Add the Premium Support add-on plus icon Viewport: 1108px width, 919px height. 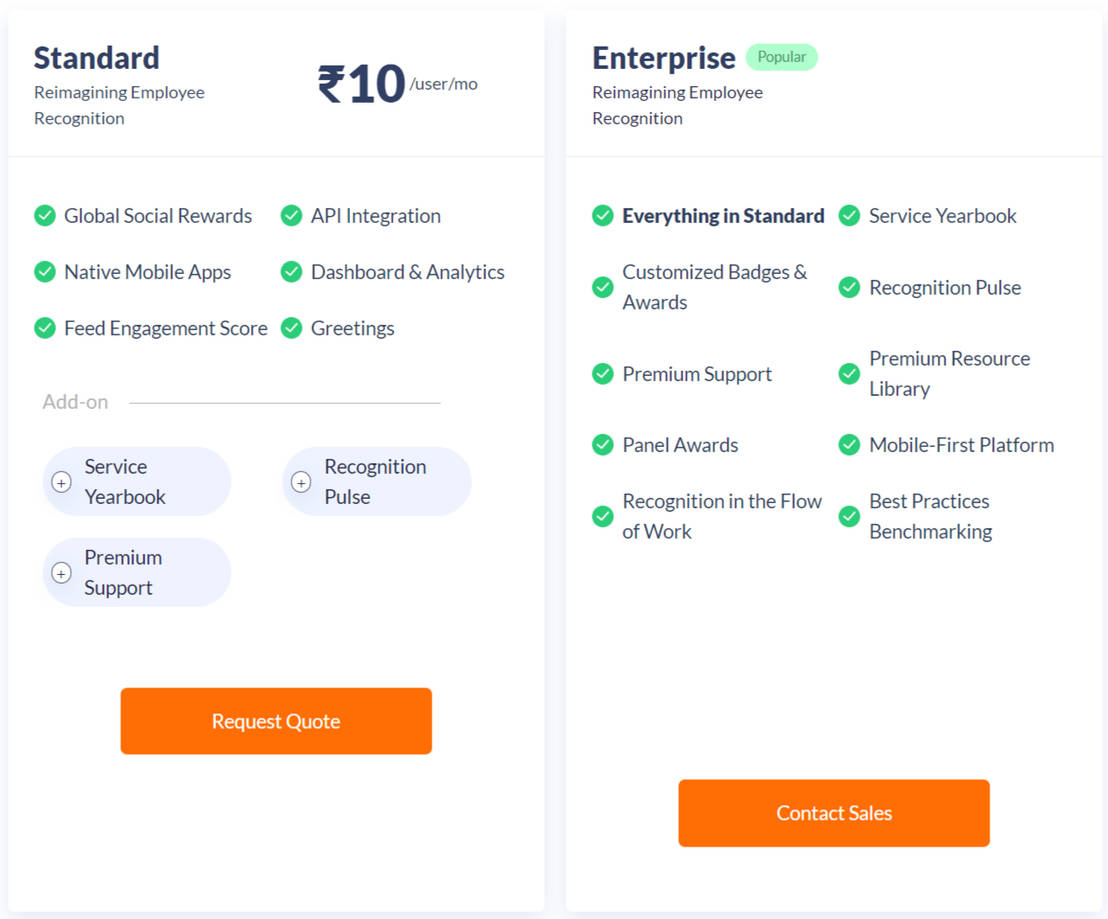click(61, 574)
